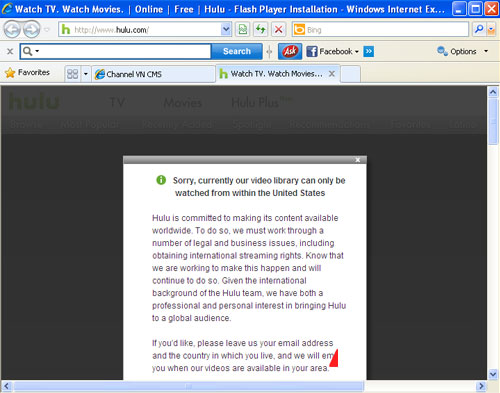Viewport: 500px width, 393px height.
Task: Close the Hulu sorry message dialog
Action: pos(358,160)
